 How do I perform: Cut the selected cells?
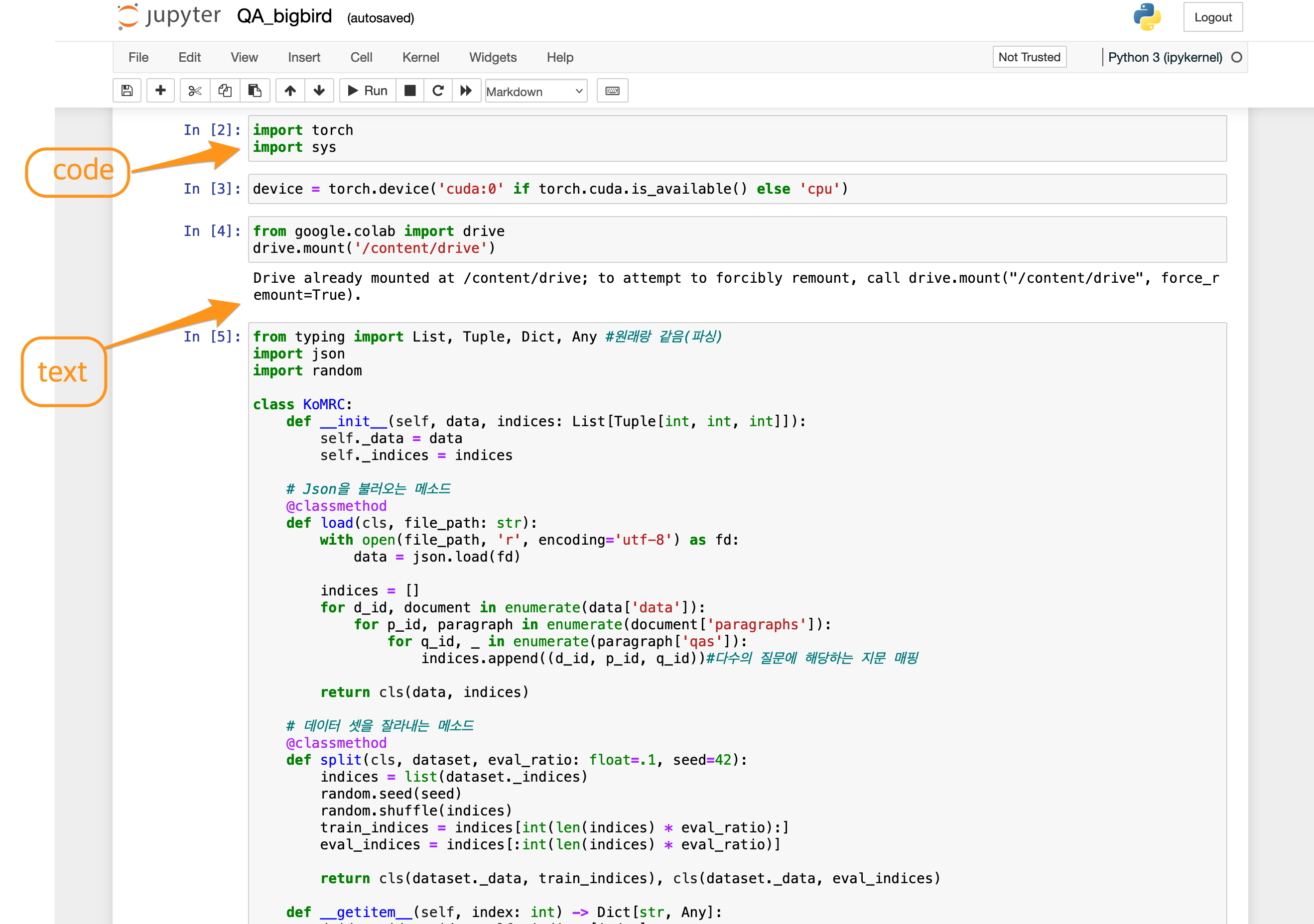click(194, 91)
